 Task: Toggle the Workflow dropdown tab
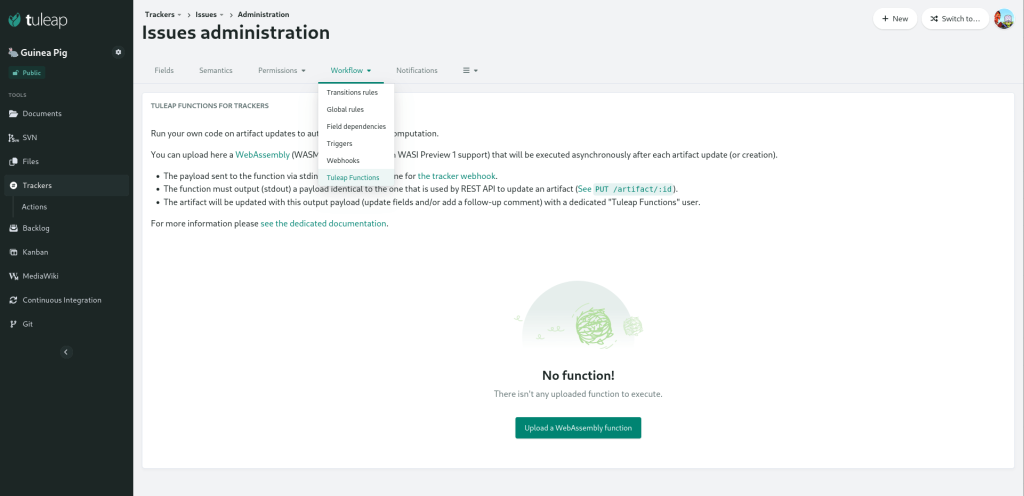351,70
